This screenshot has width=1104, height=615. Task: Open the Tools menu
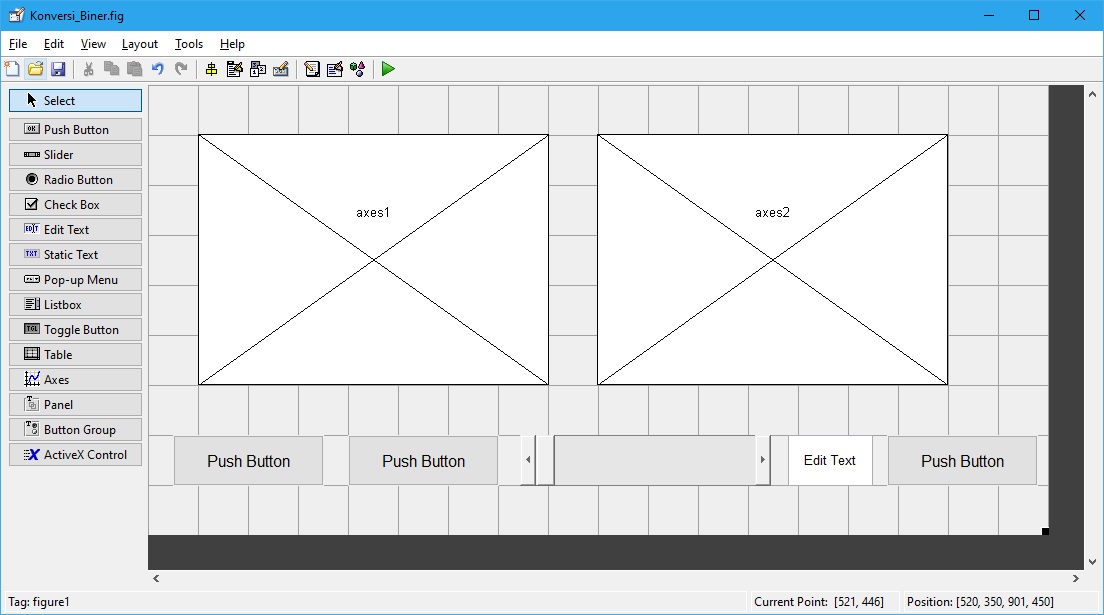tap(188, 44)
